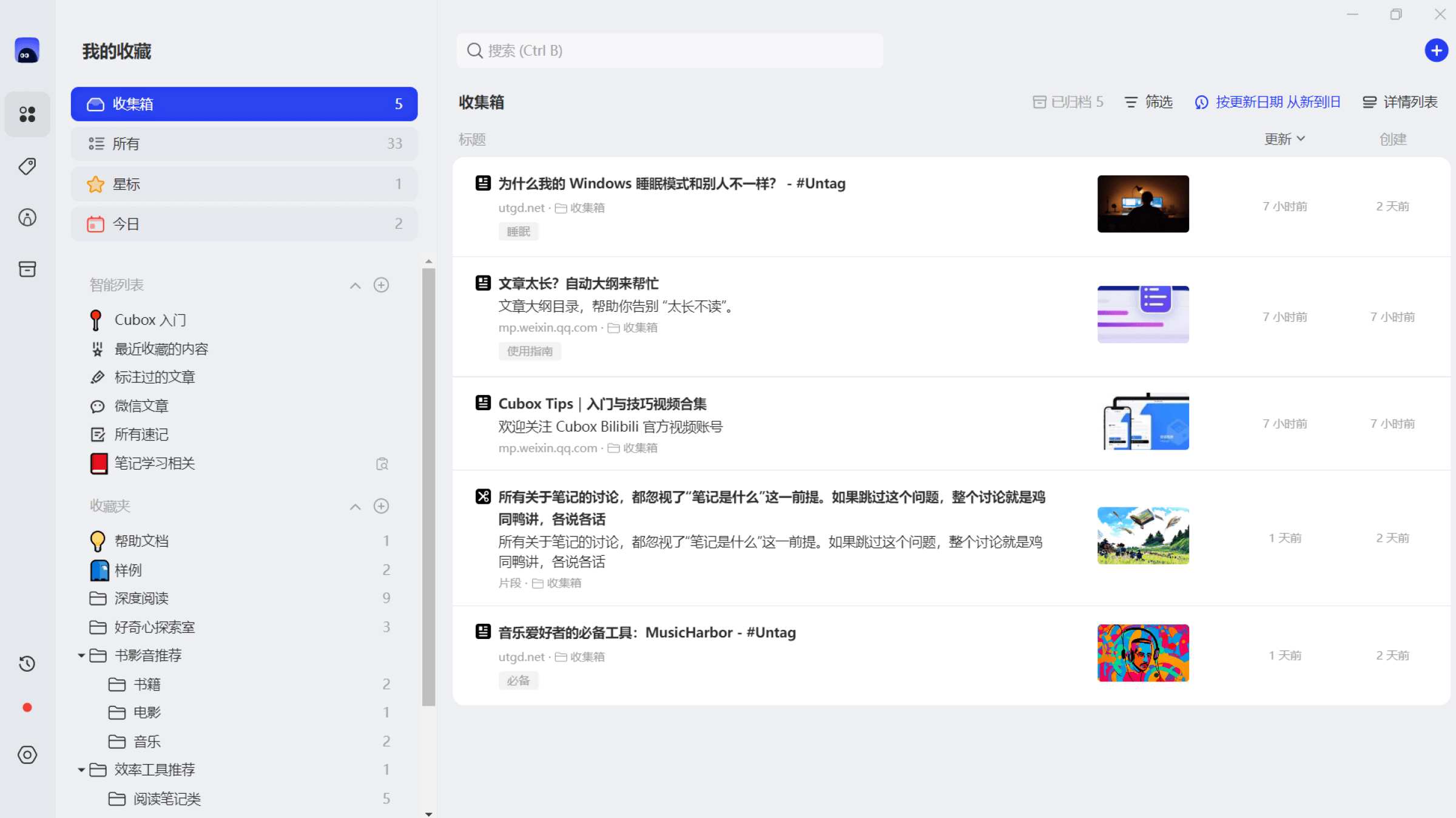Viewport: 1456px width, 818px height.
Task: Click the article icon of Cubox Tips item
Action: (483, 403)
